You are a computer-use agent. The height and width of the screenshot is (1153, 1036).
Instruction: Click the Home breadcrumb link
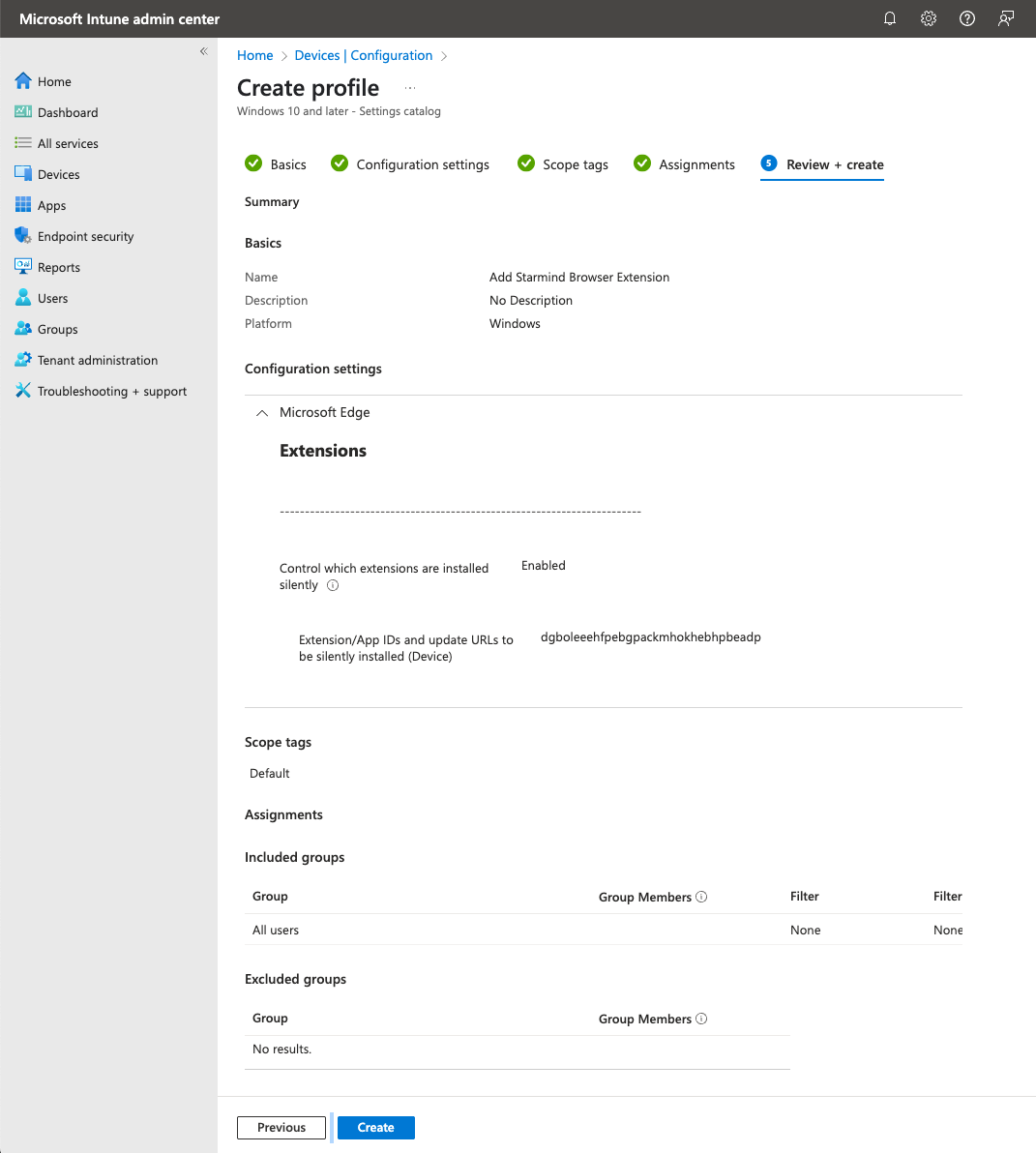click(x=254, y=56)
